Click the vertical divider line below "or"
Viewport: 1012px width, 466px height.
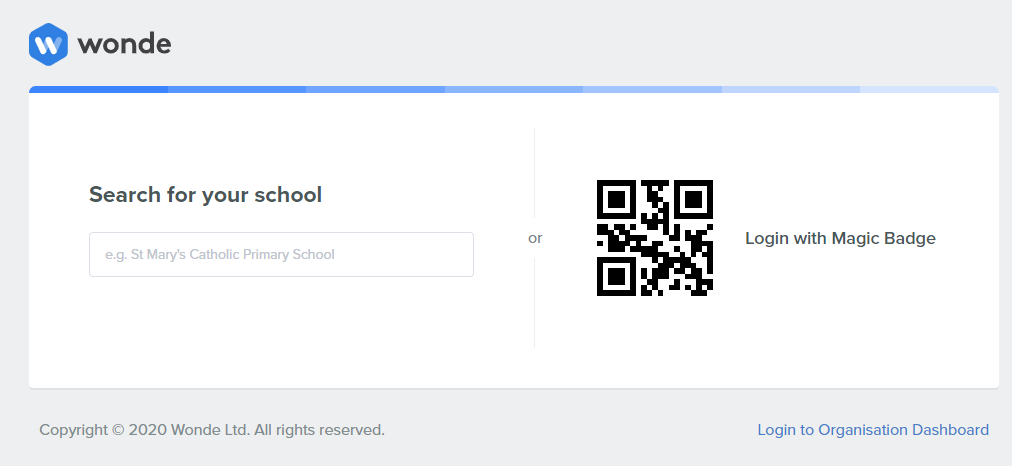coord(534,303)
